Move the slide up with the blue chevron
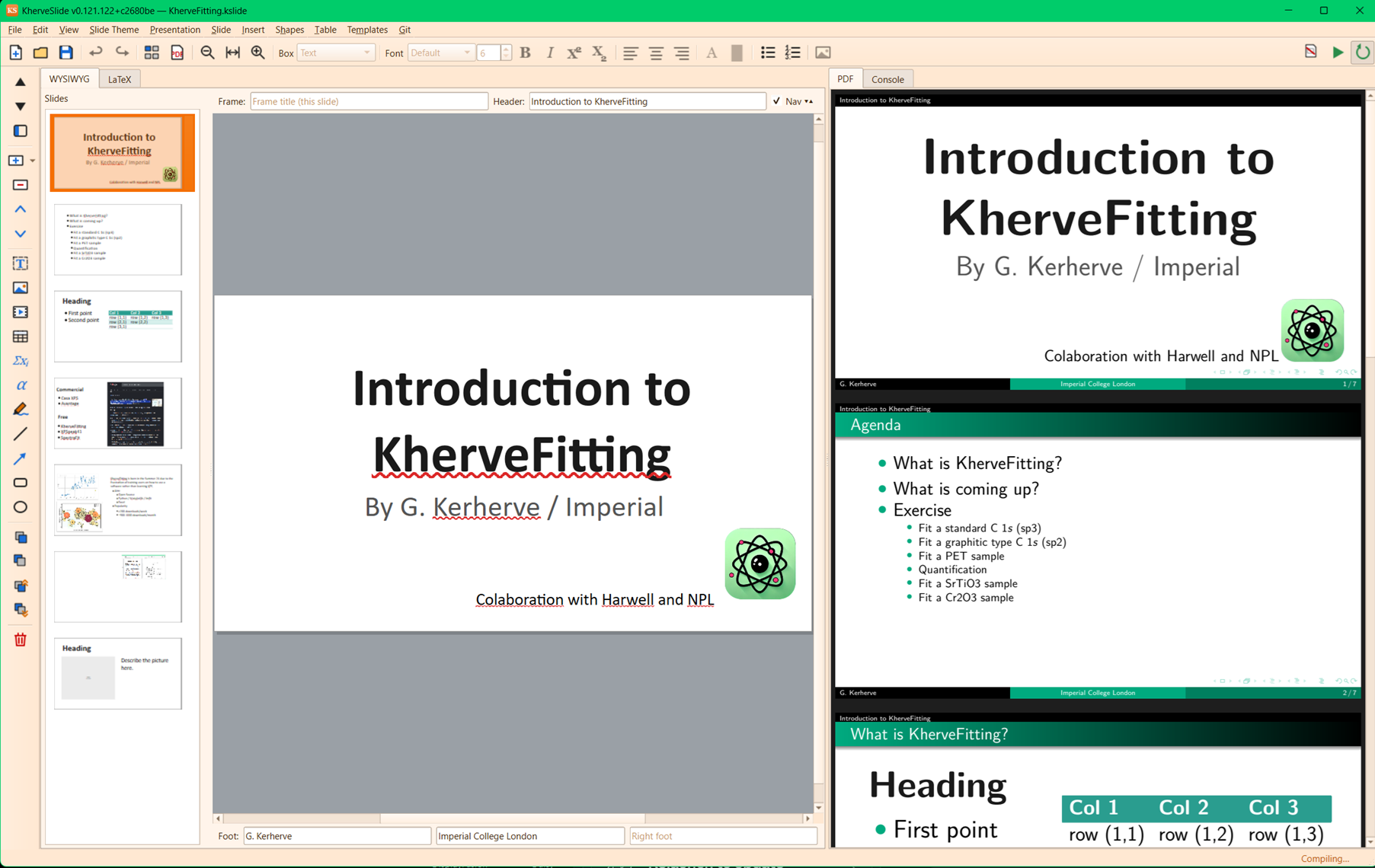The height and width of the screenshot is (868, 1375). pos(21,209)
